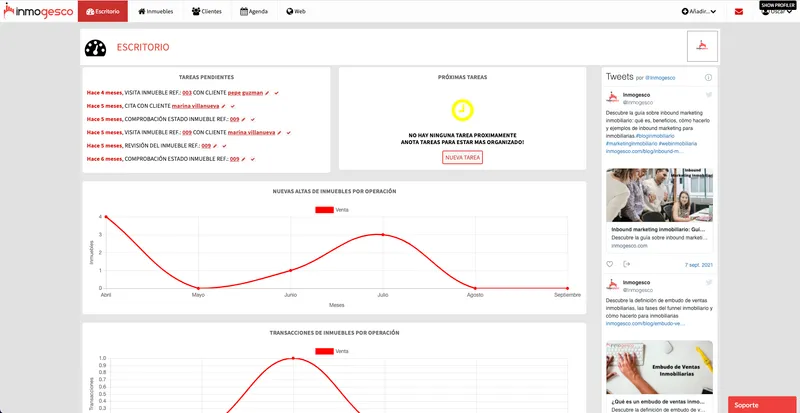800x413 pixels.
Task: Click the Tweets info icon
Action: tap(708, 78)
